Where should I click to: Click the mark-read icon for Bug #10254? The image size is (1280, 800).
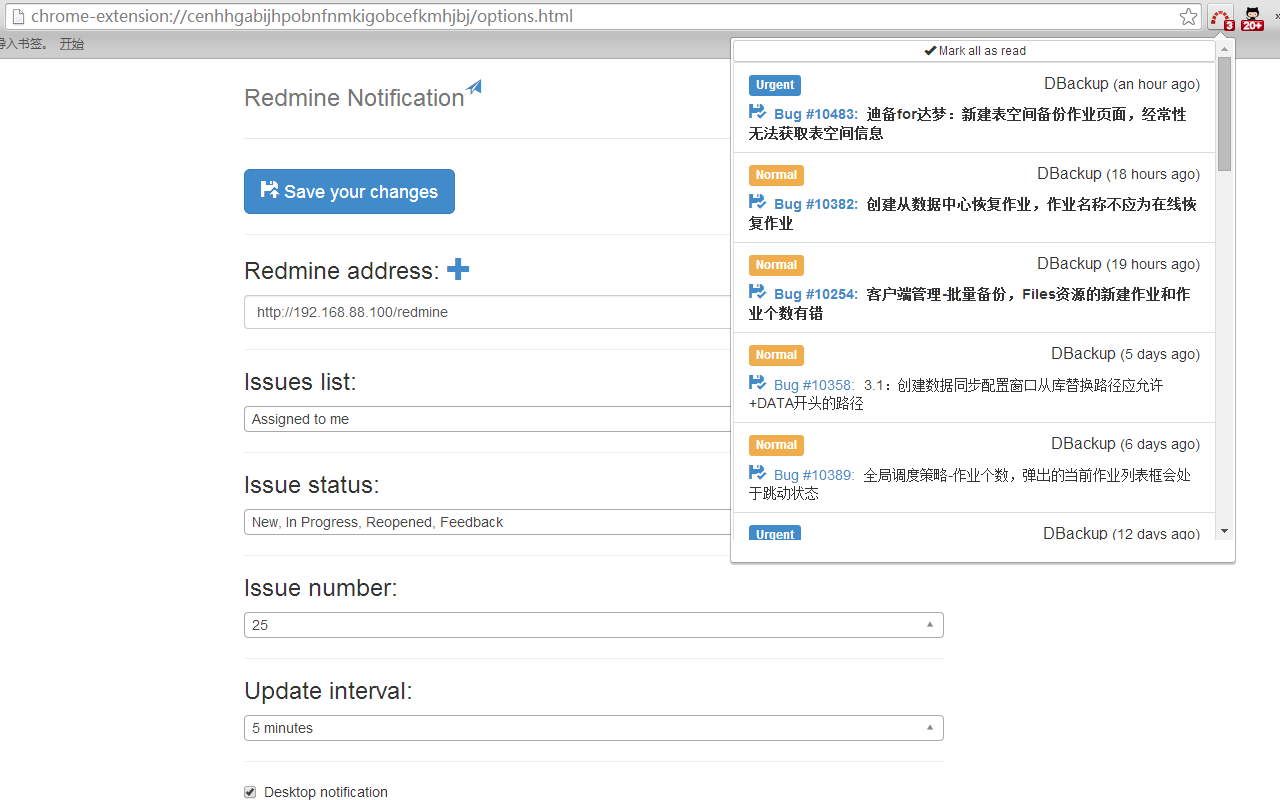[757, 292]
